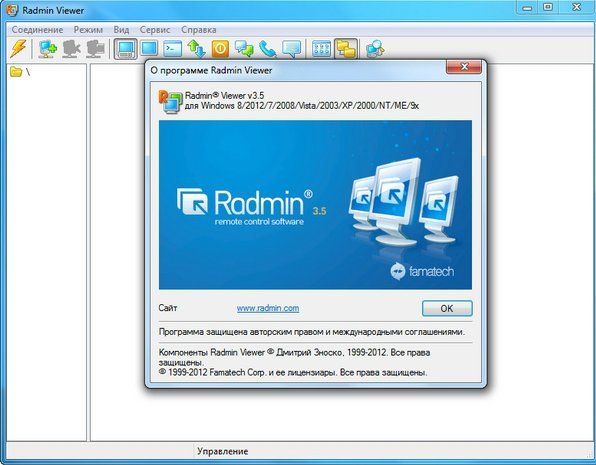This screenshot has width=596, height=465.
Task: Click OK in the About dialog
Action: pyautogui.click(x=447, y=308)
